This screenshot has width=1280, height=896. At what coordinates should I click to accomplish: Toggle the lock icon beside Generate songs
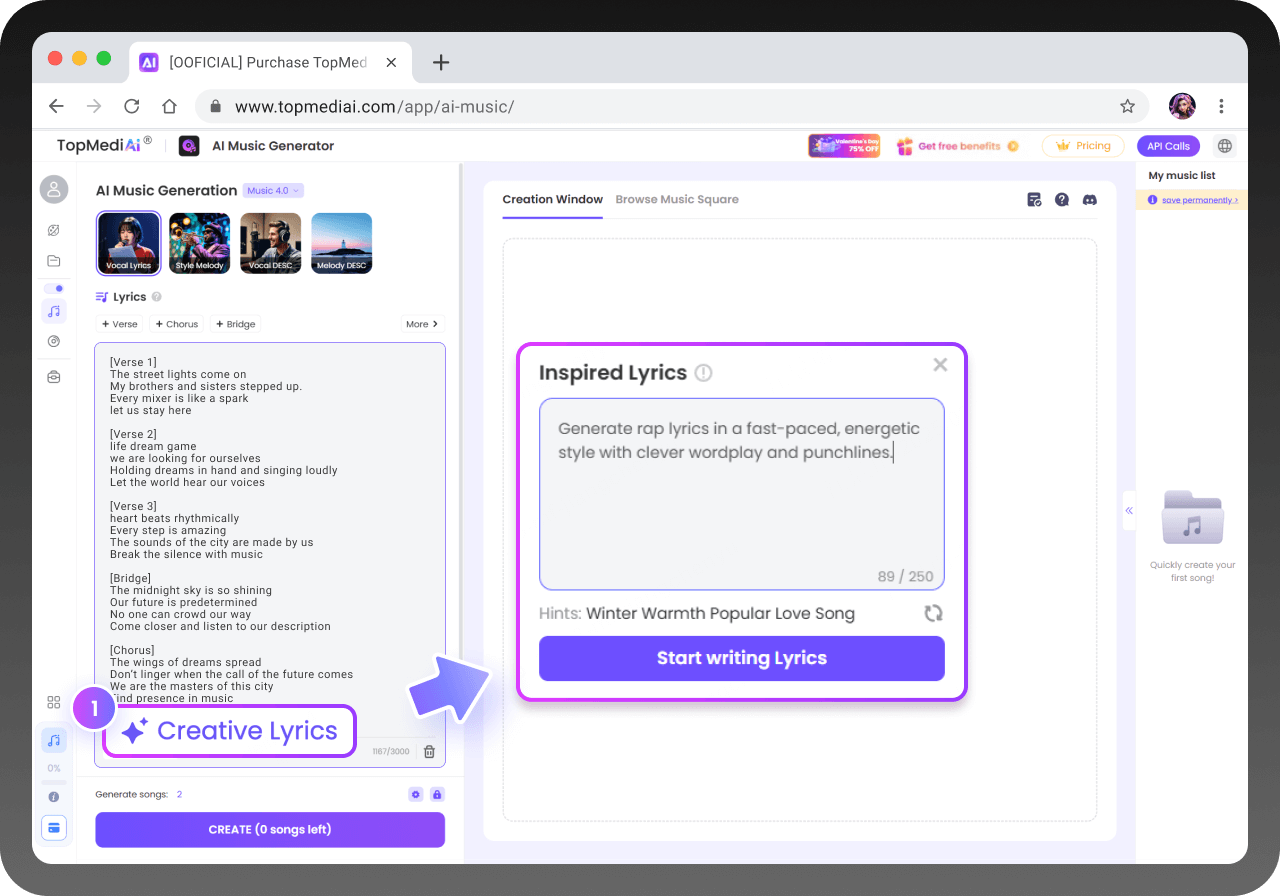(x=437, y=794)
